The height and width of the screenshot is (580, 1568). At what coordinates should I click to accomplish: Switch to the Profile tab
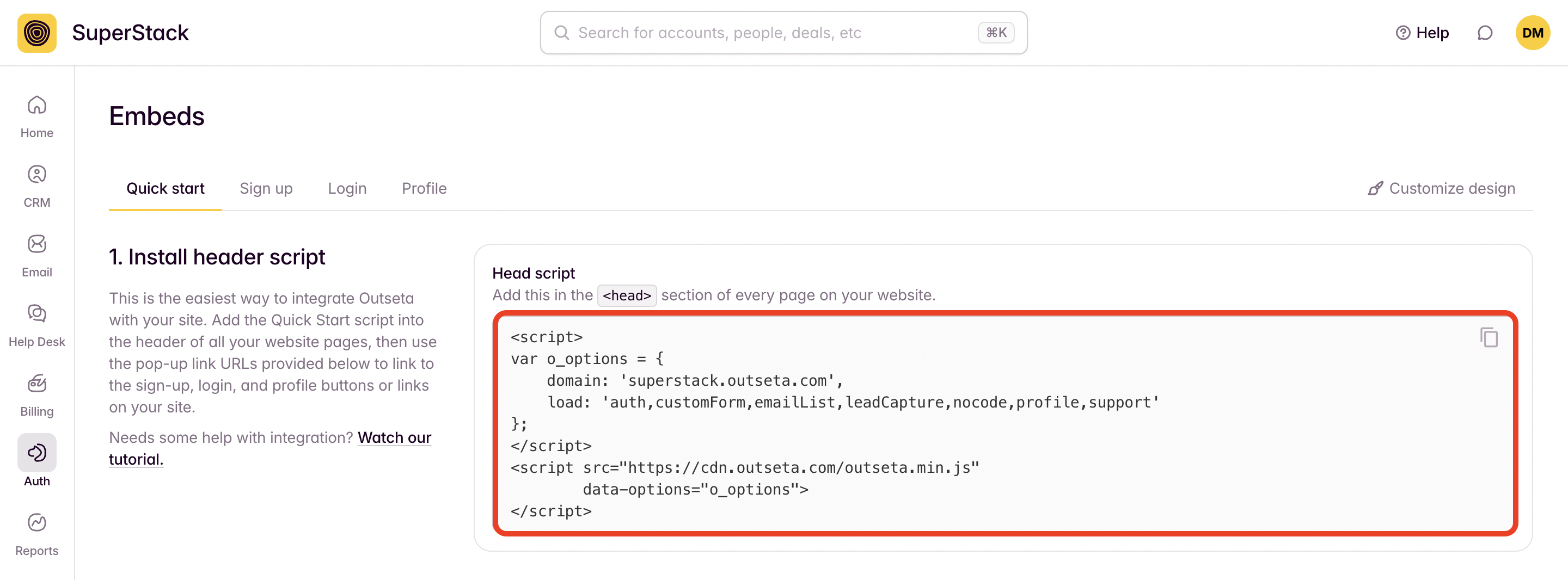[424, 189]
